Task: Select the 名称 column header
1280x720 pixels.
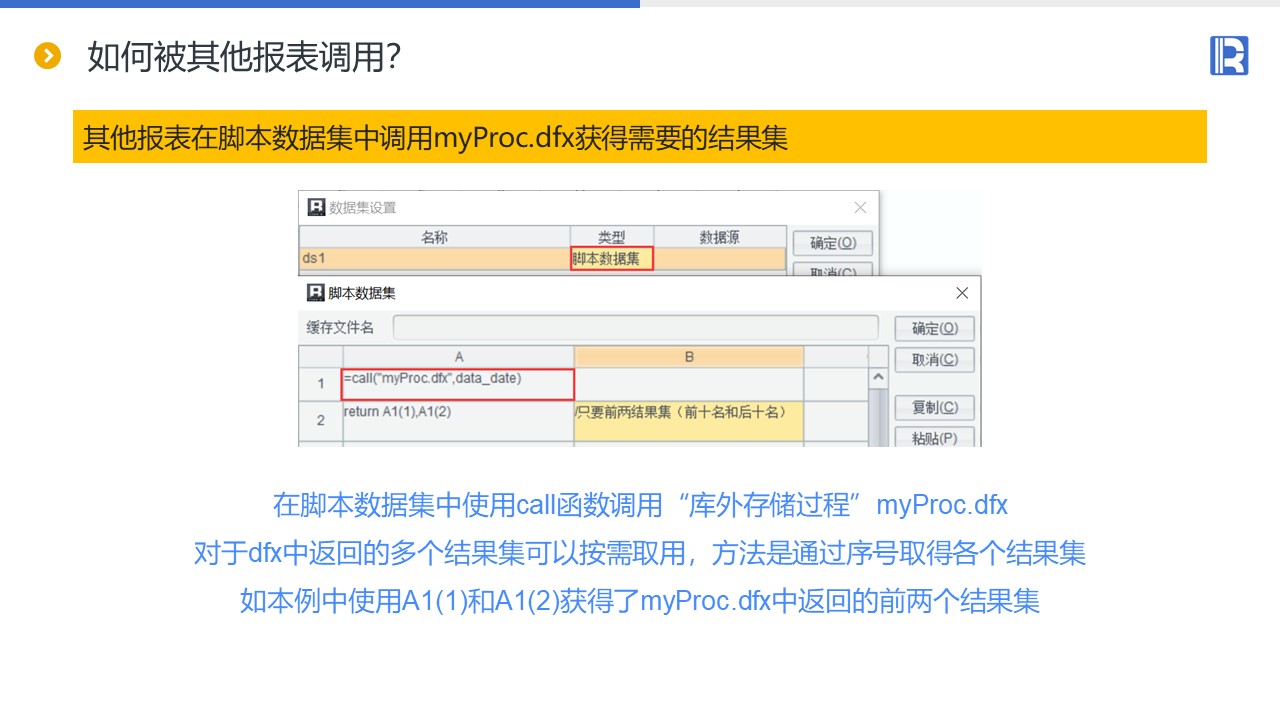Action: (435, 237)
